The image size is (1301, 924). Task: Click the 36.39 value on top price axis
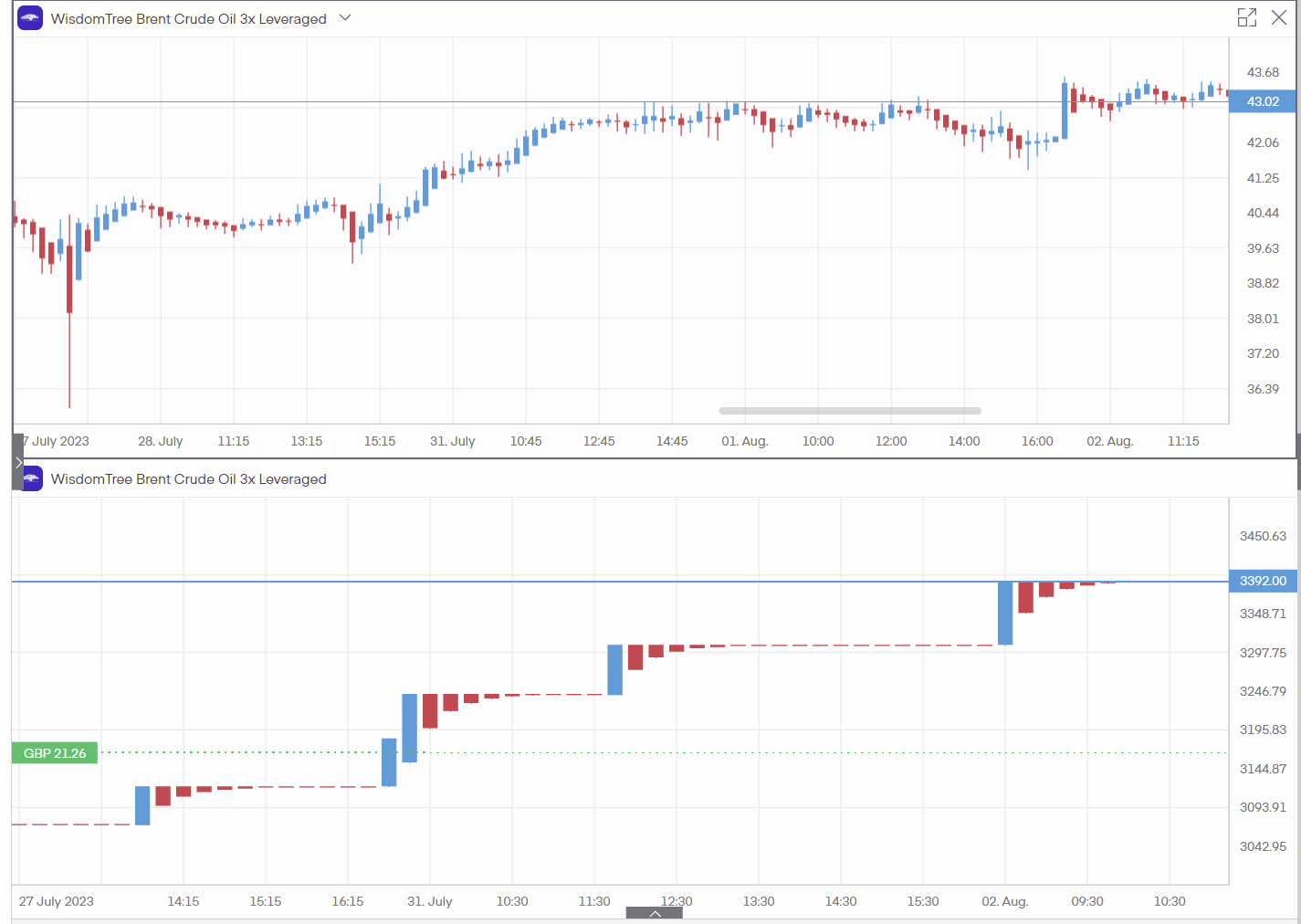pos(1263,389)
